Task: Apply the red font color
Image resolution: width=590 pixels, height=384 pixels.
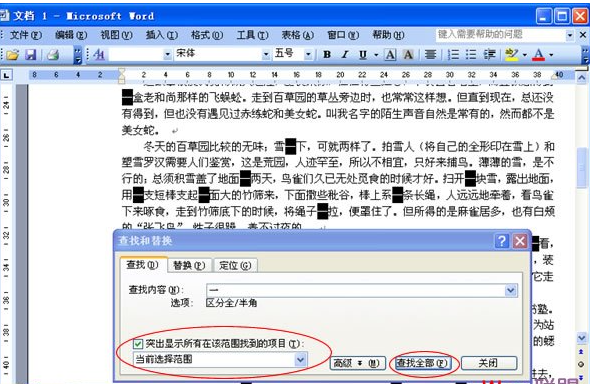Action: coord(538,55)
